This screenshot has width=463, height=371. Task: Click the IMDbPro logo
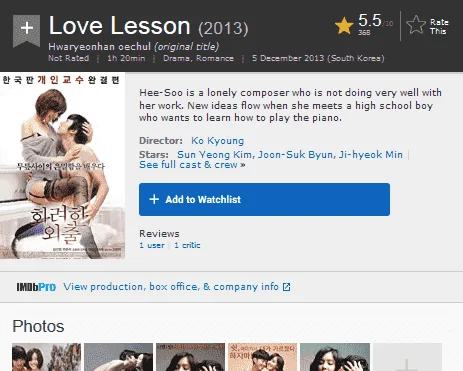tap(36, 287)
